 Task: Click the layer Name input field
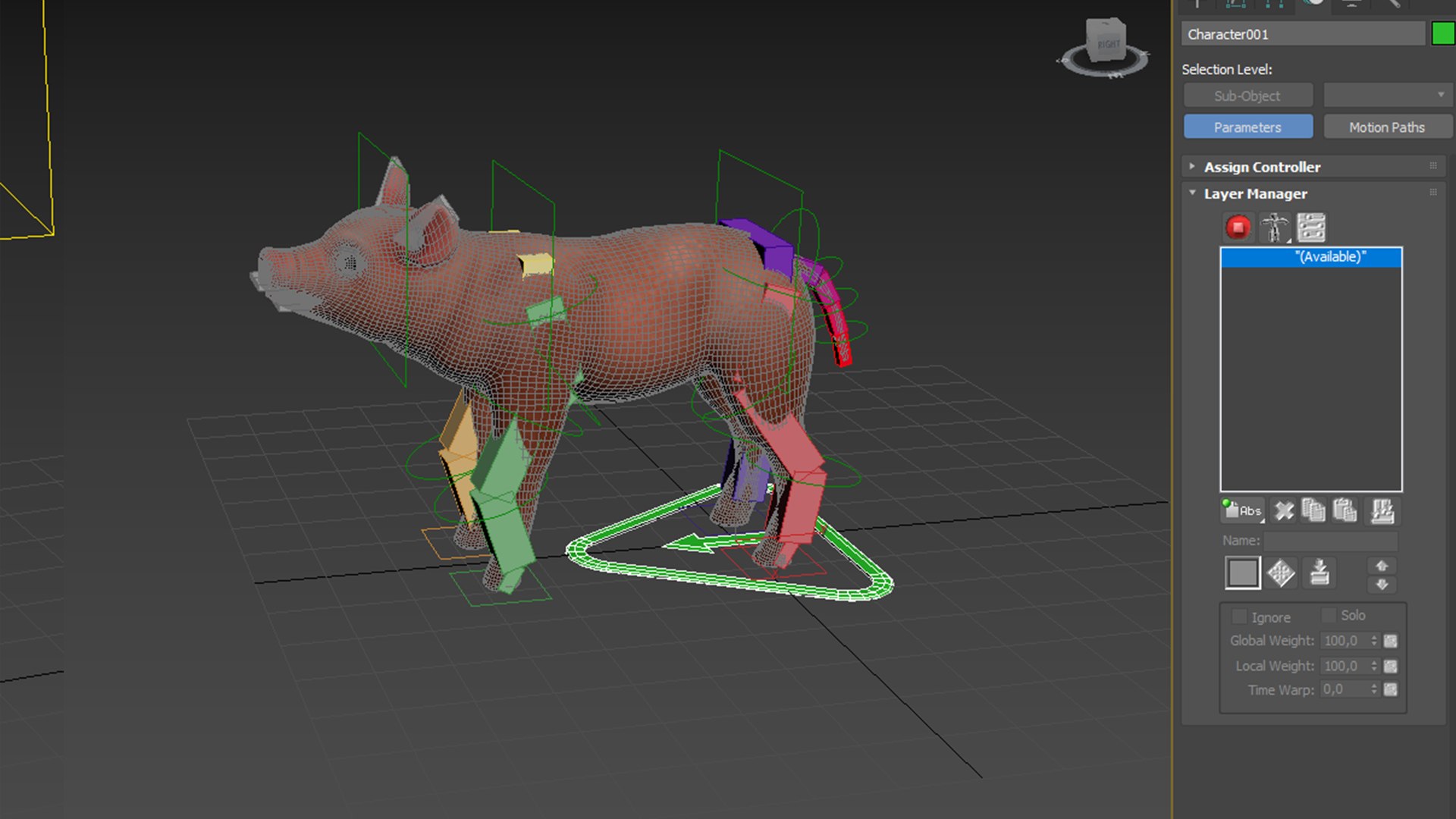click(x=1330, y=541)
